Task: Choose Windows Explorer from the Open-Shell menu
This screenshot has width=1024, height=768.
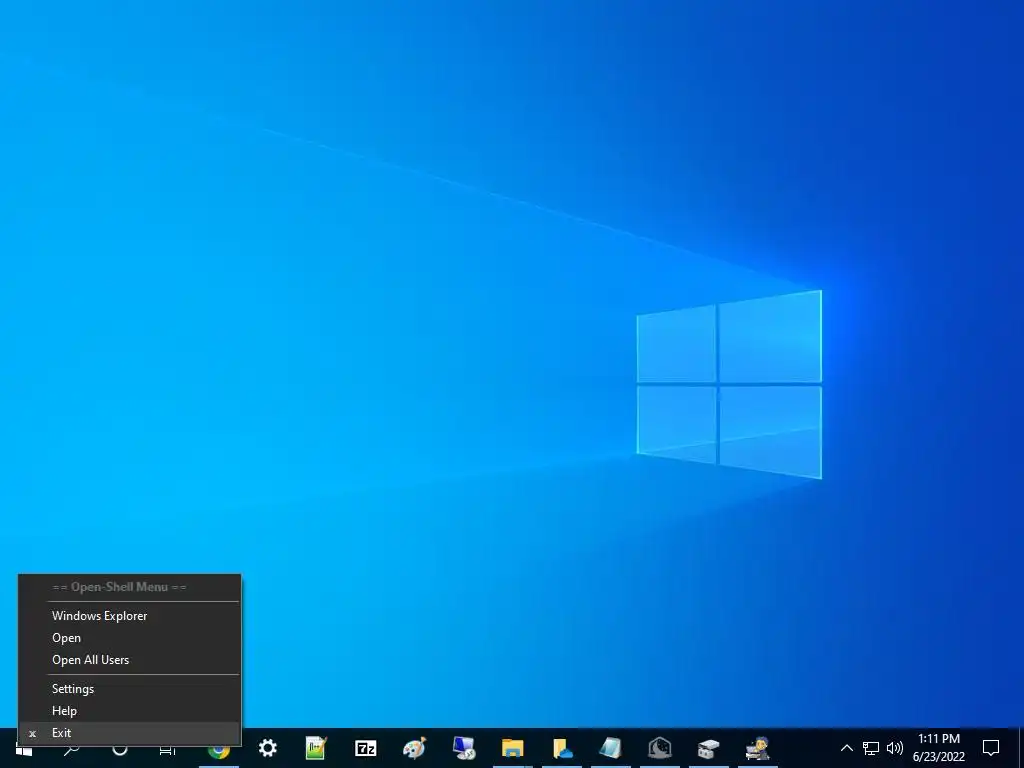Action: click(129, 616)
